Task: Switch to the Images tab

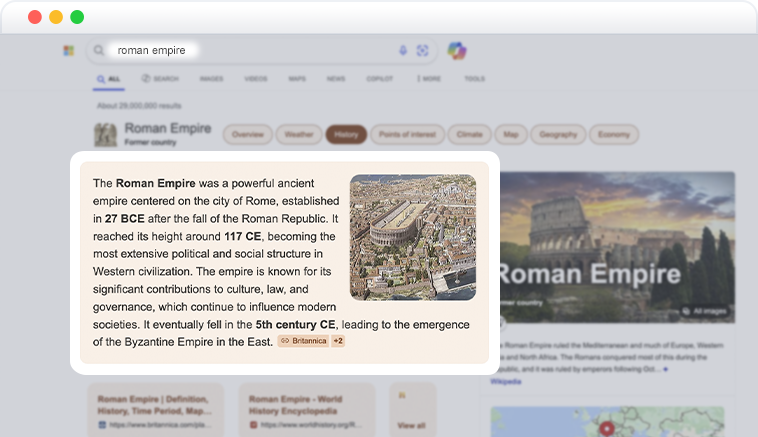Action: click(212, 78)
